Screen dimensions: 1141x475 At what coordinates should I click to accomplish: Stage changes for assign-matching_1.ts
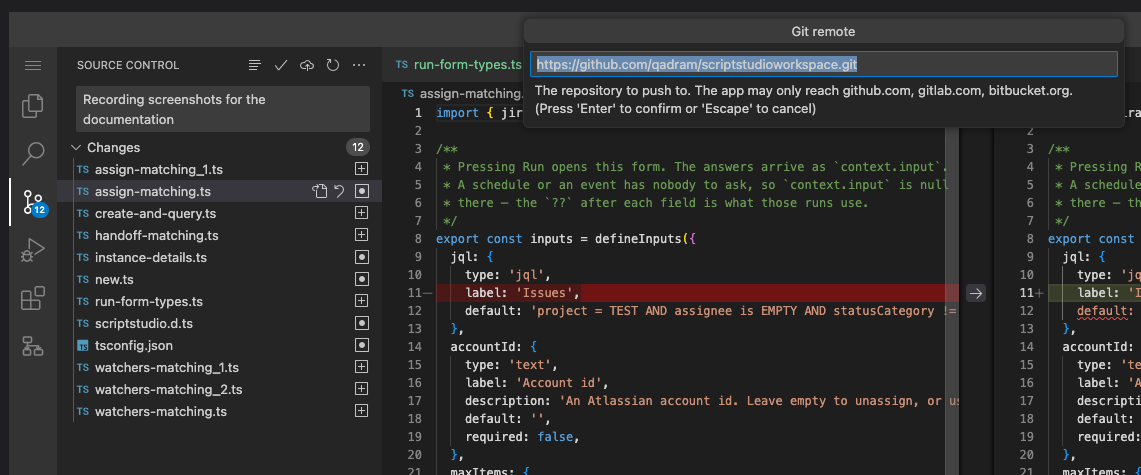(x=361, y=169)
